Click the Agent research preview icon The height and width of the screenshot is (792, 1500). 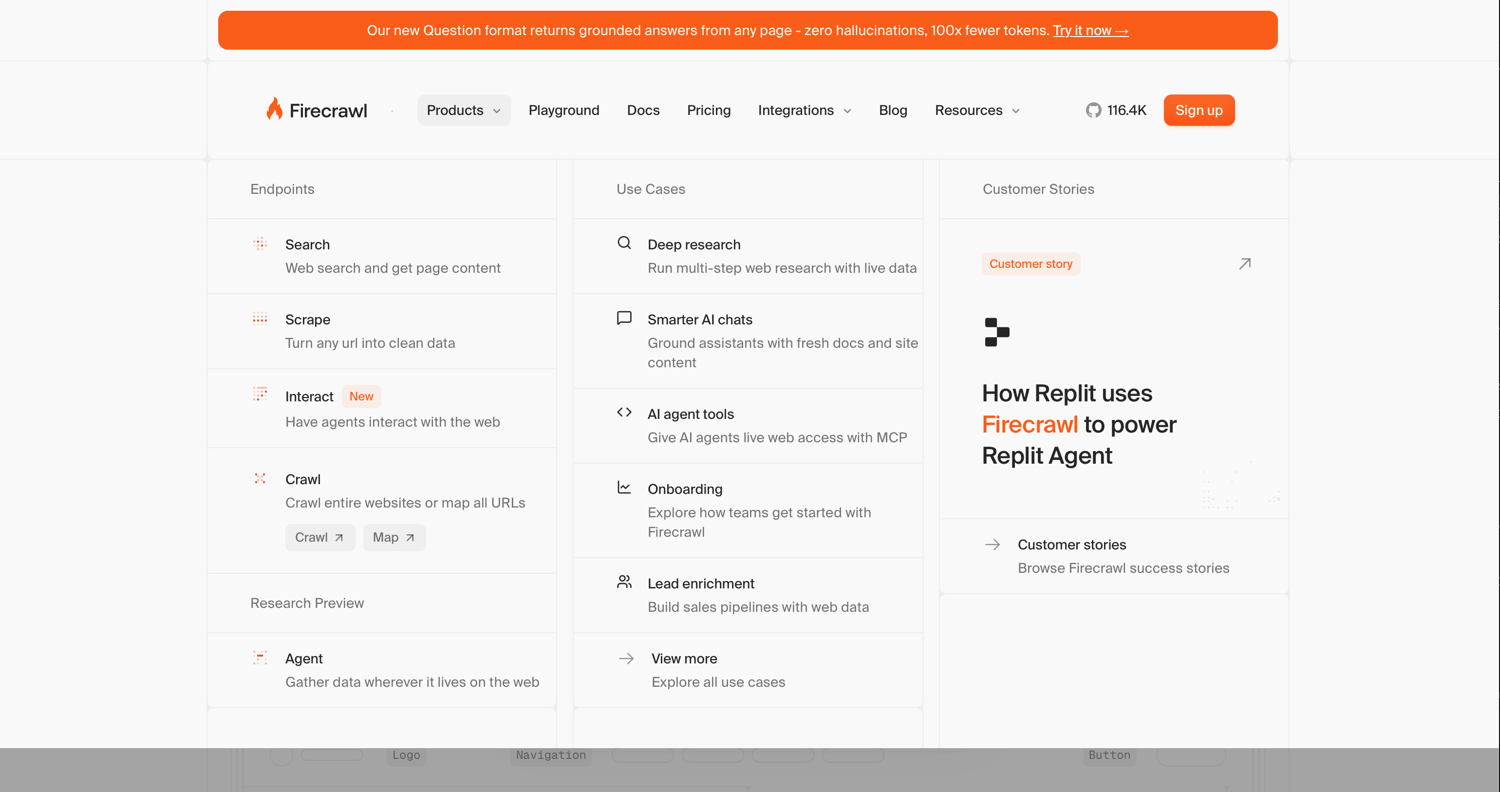click(x=260, y=657)
